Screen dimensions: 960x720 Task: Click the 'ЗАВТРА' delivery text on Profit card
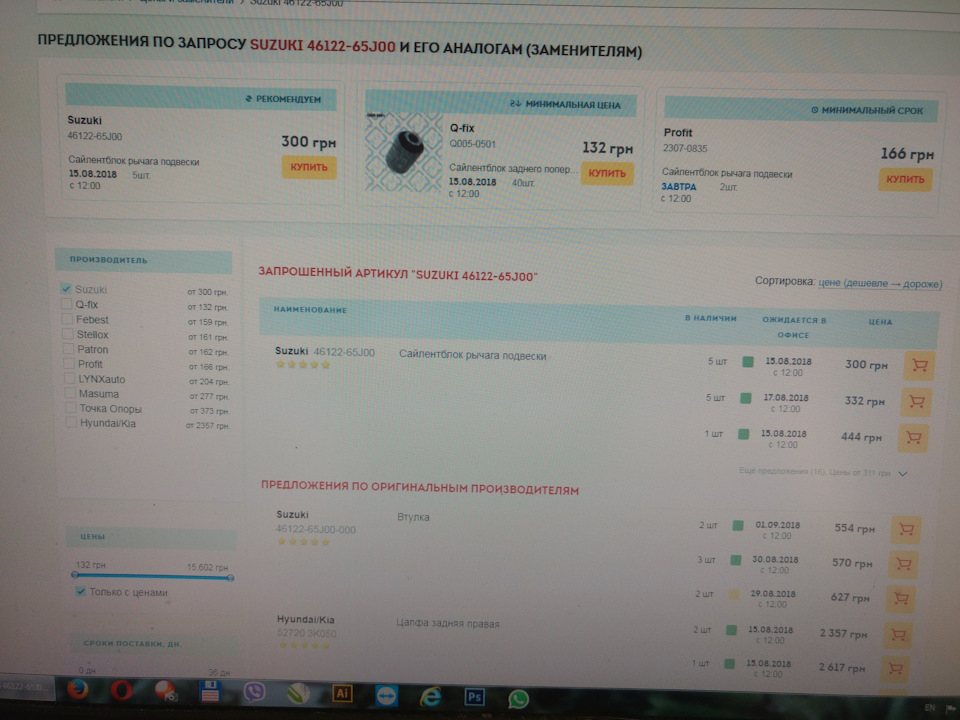679,187
